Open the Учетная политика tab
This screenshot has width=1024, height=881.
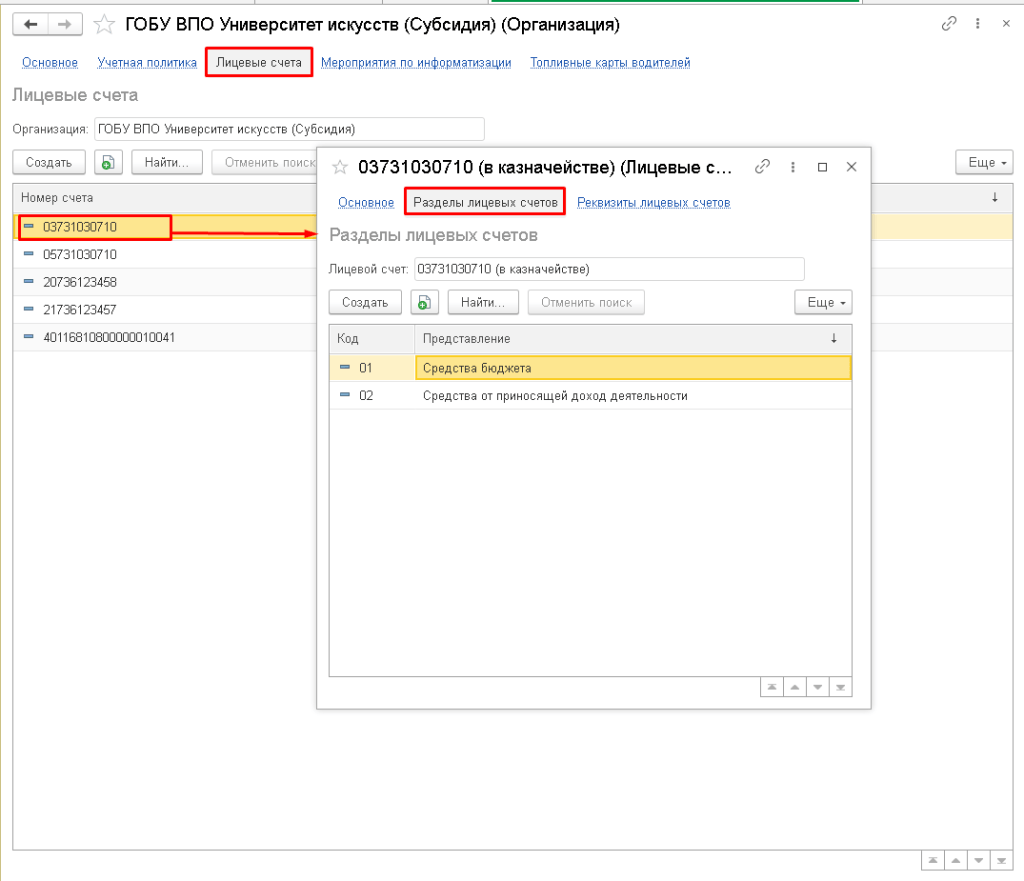147,62
